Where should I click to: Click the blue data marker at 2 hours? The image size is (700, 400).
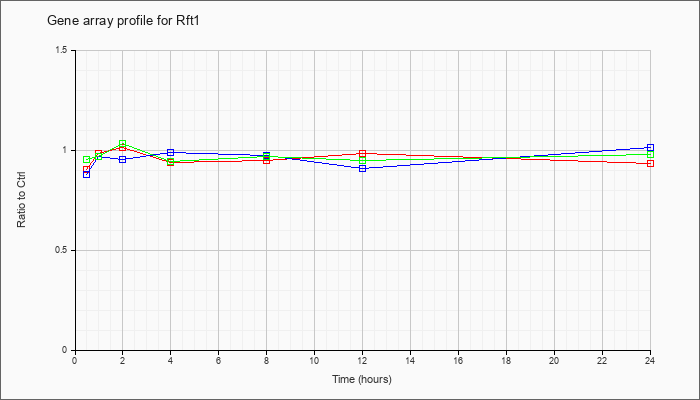pos(122,159)
